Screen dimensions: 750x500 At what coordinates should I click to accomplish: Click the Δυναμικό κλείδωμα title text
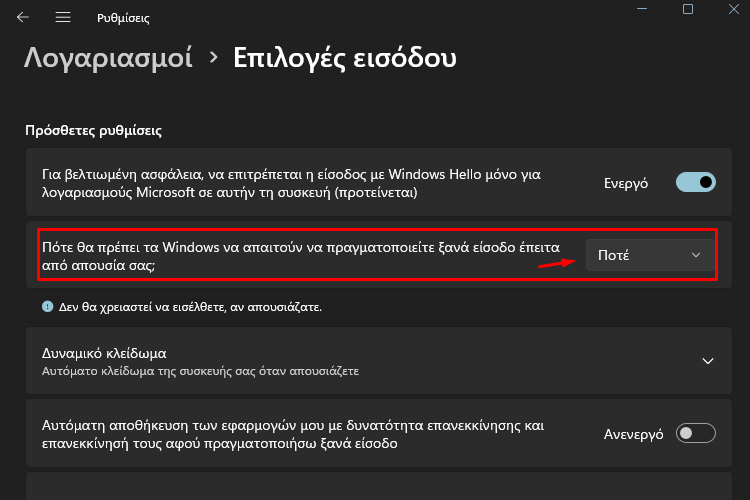(104, 353)
